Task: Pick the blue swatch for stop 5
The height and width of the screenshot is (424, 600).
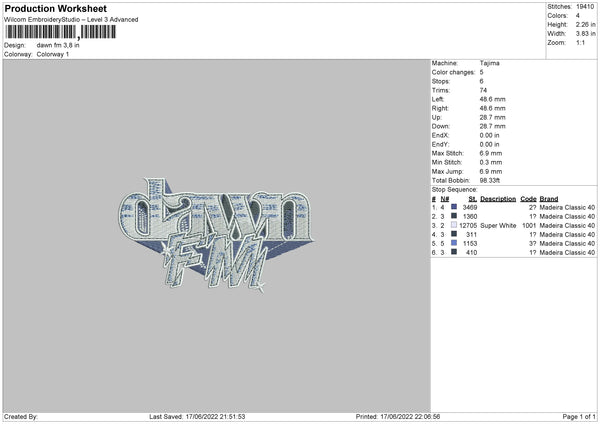Action: 454,243
